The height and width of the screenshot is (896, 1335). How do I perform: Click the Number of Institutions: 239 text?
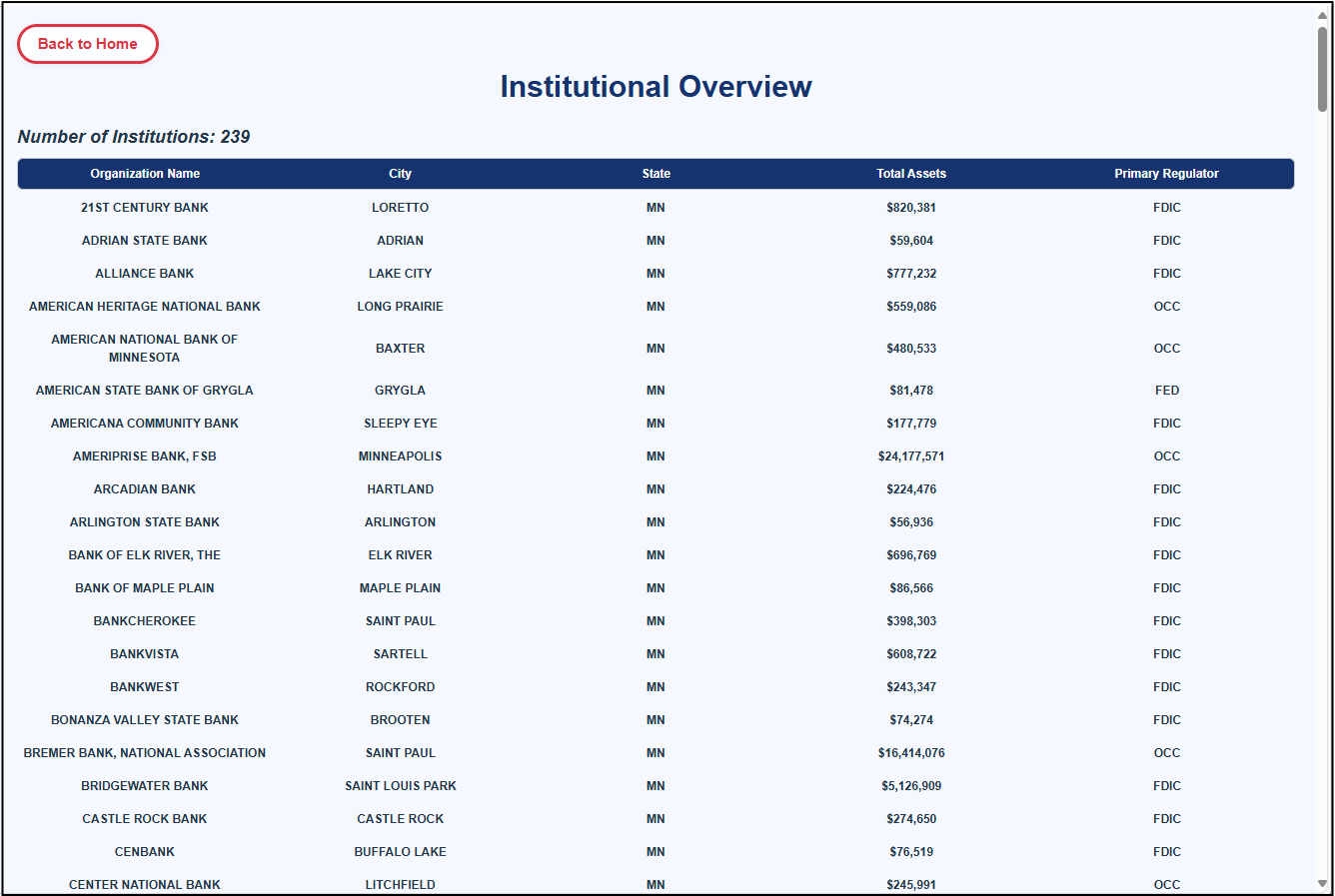point(134,137)
